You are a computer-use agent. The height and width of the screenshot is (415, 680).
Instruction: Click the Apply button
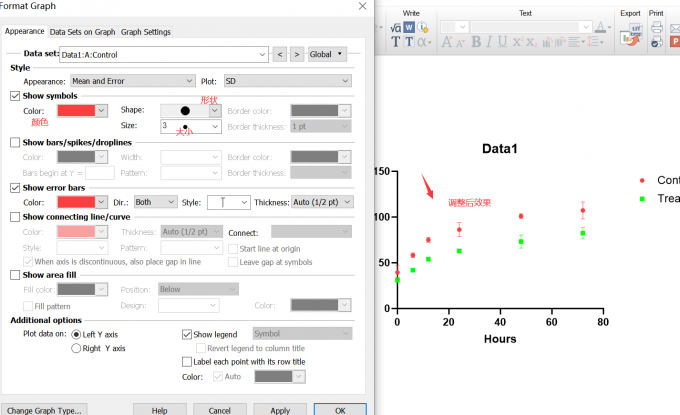280,410
